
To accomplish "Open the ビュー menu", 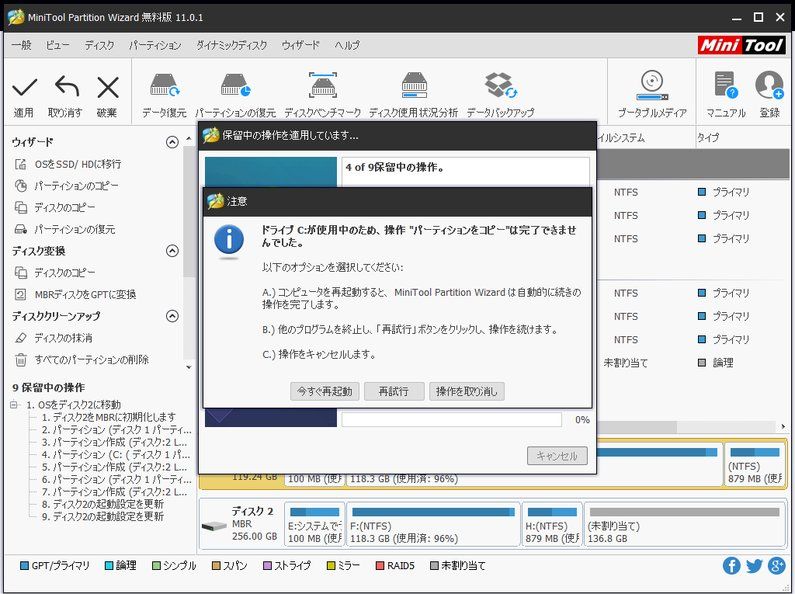I will coord(57,45).
